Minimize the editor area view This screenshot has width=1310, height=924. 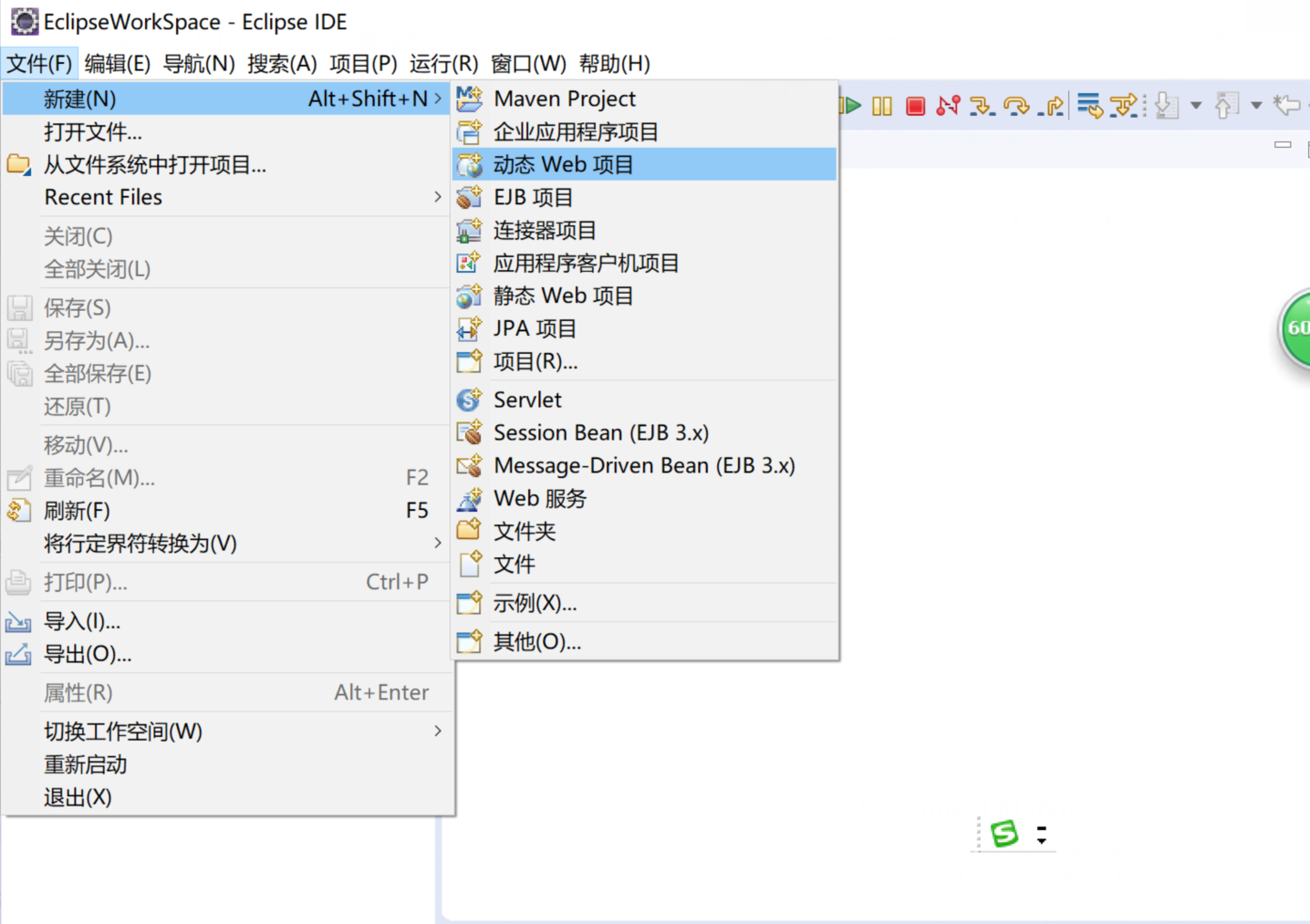1283,145
